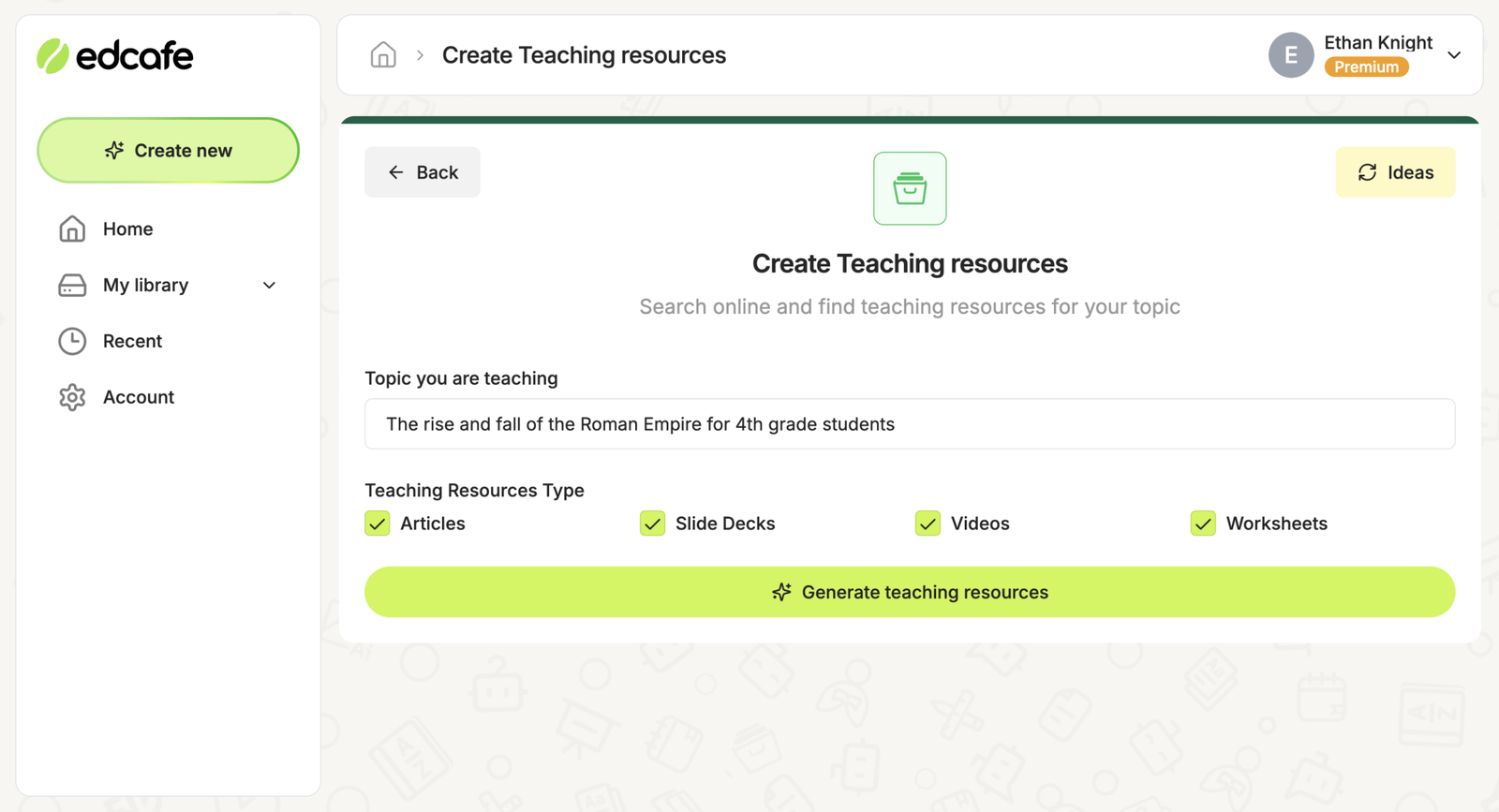
Task: Expand the My library chevron
Action: (x=269, y=286)
